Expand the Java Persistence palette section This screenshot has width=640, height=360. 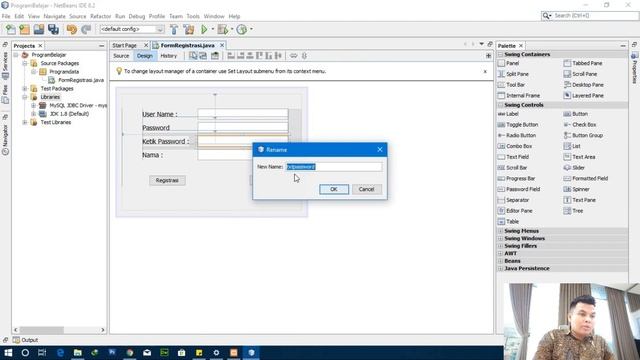(500, 269)
